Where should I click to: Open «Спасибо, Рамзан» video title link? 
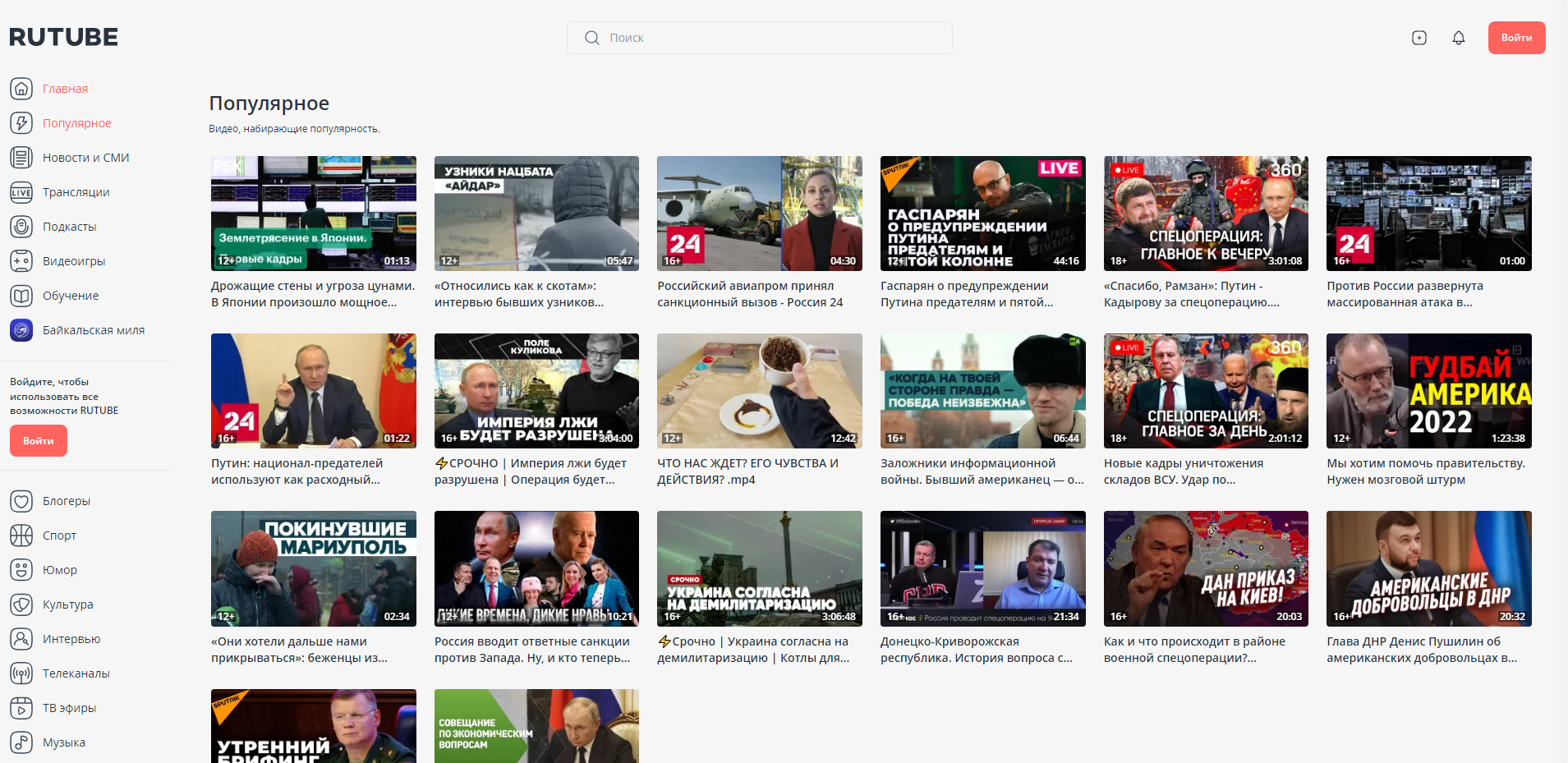pyautogui.click(x=1191, y=294)
